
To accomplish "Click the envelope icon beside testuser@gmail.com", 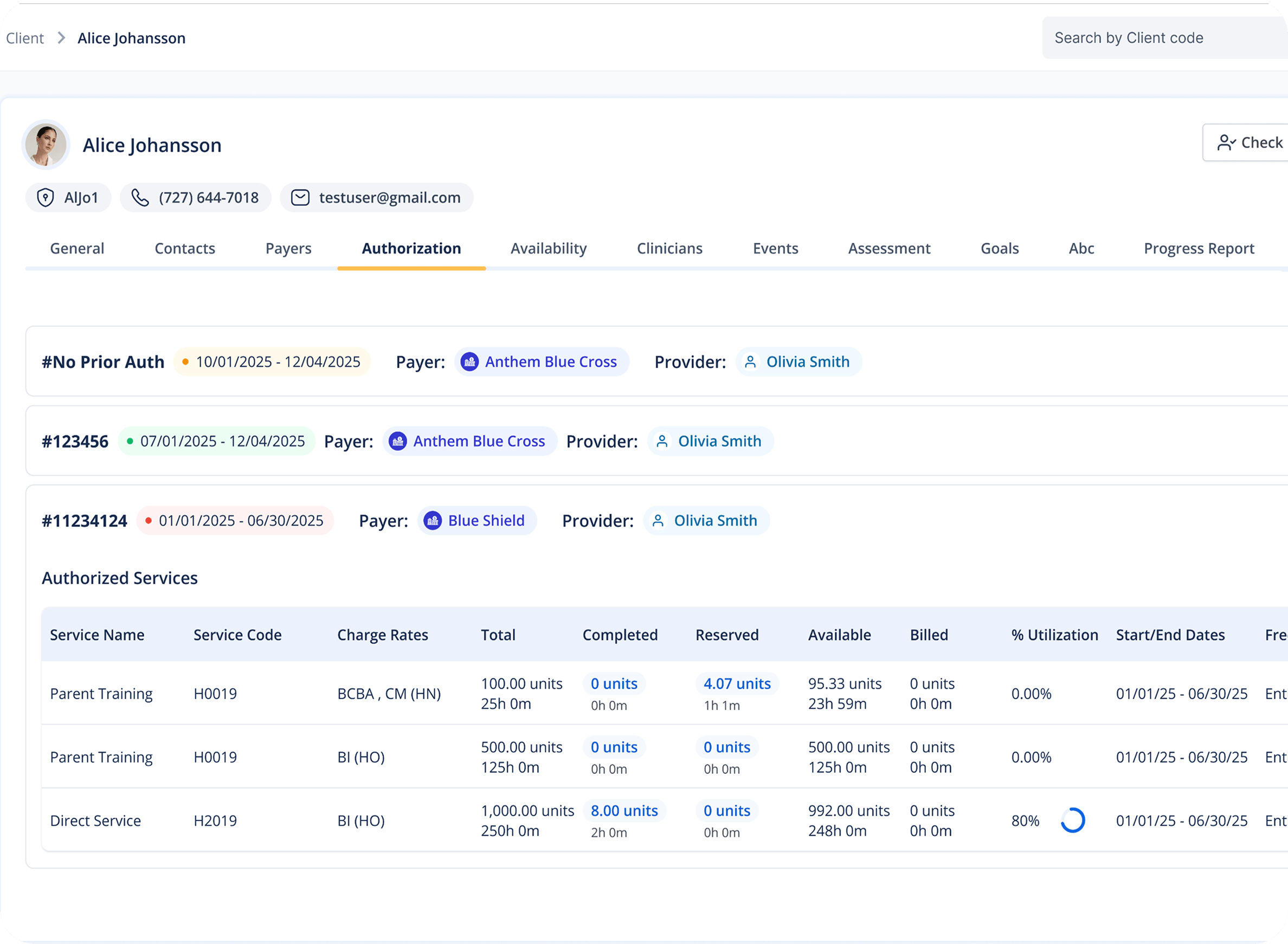I will click(x=300, y=198).
